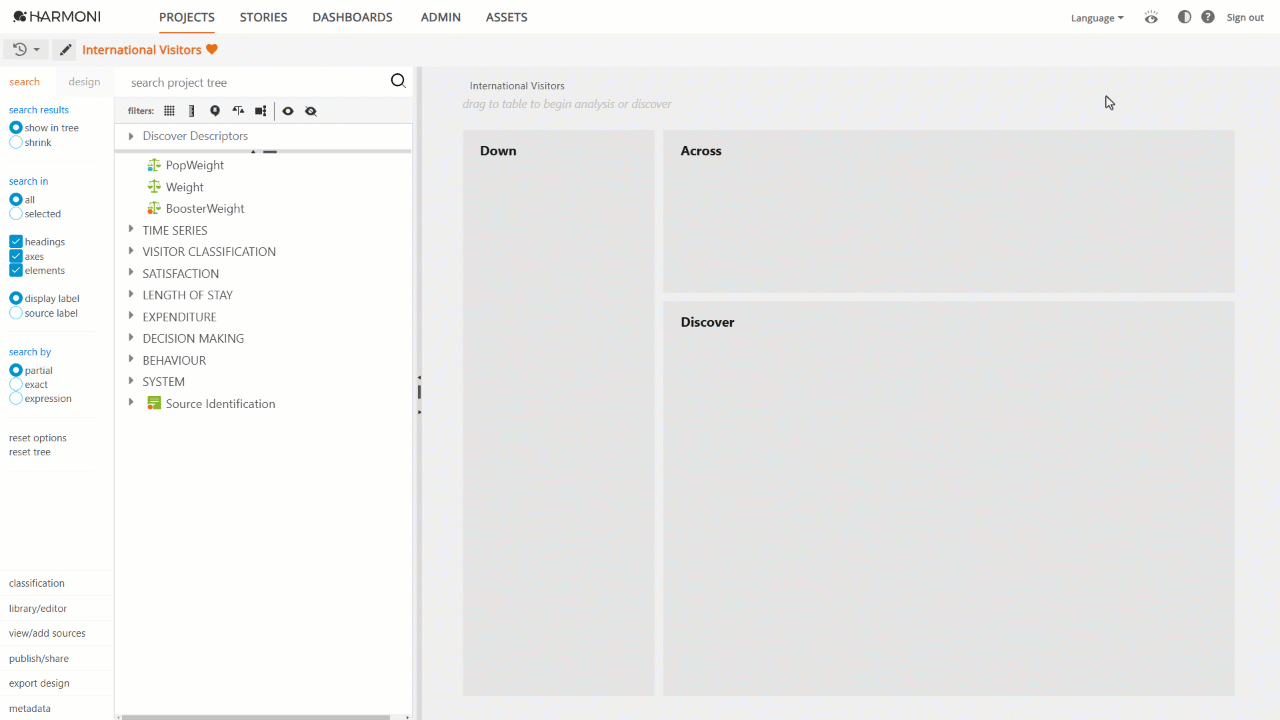
Task: Open the history clock dropdown
Action: pyautogui.click(x=26, y=49)
